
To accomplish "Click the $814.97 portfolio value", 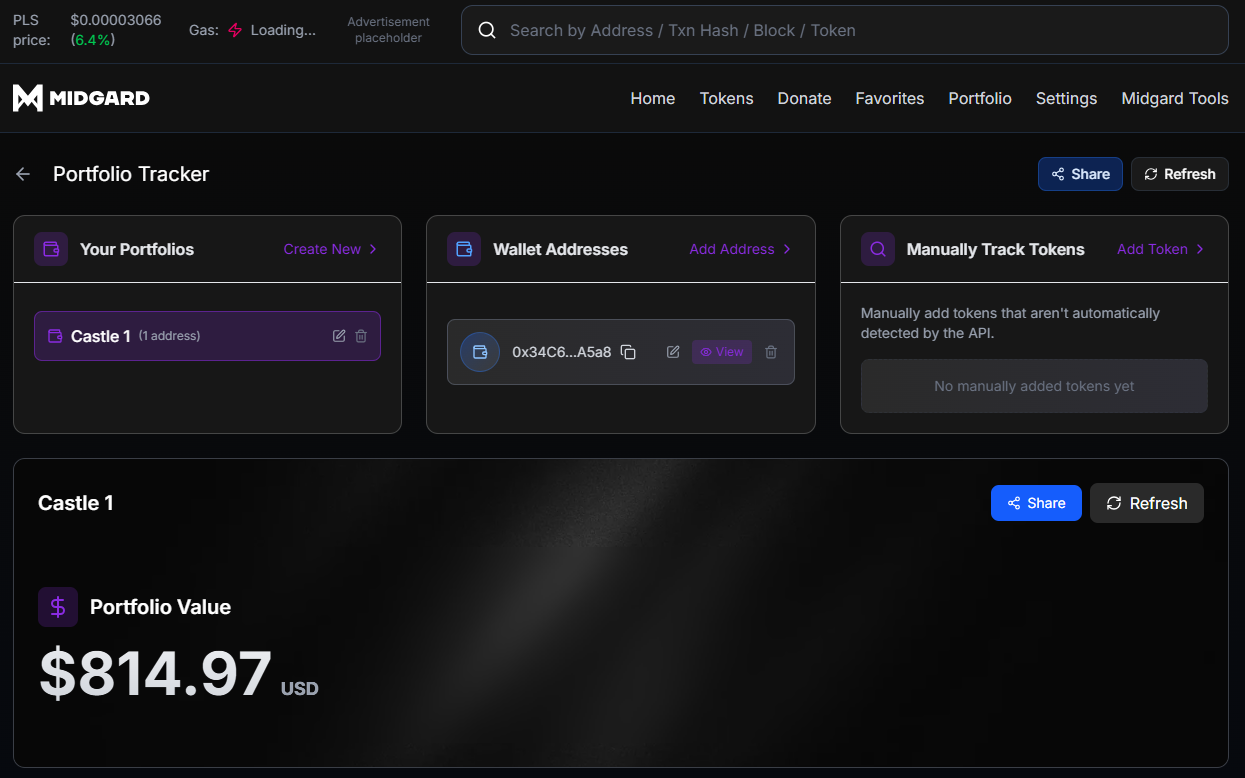I will [x=155, y=674].
